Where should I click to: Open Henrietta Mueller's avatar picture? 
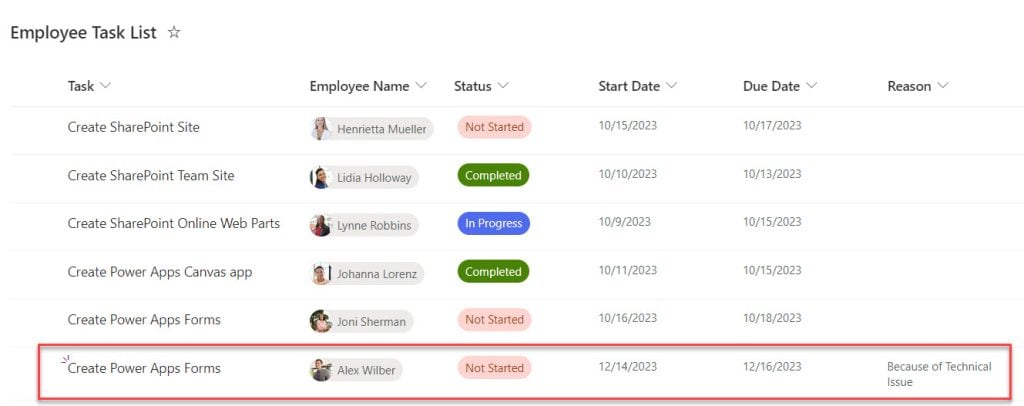[x=321, y=129]
